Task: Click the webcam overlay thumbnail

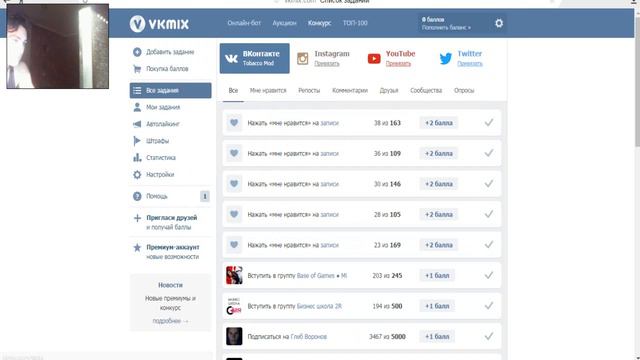Action: pos(58,46)
